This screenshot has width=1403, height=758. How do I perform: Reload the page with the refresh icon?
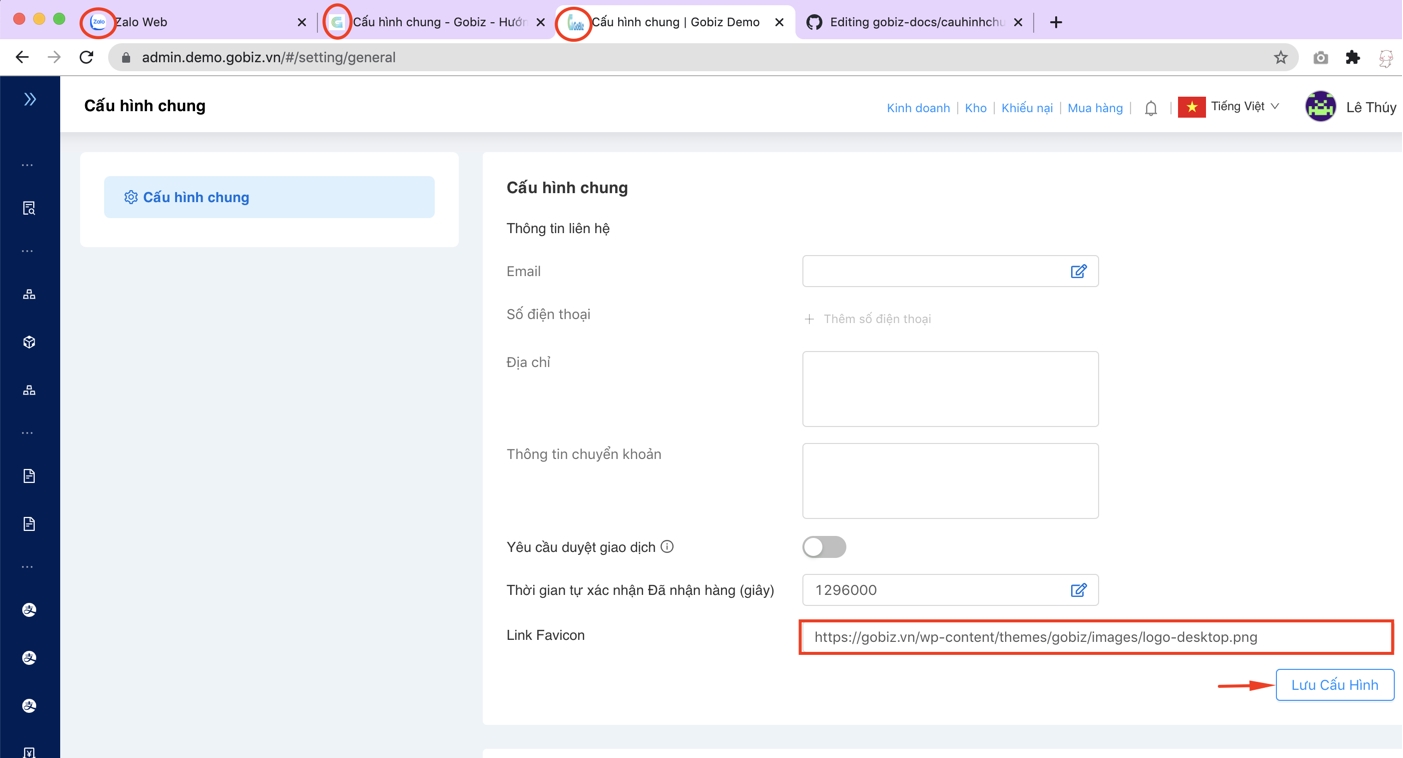pyautogui.click(x=87, y=58)
